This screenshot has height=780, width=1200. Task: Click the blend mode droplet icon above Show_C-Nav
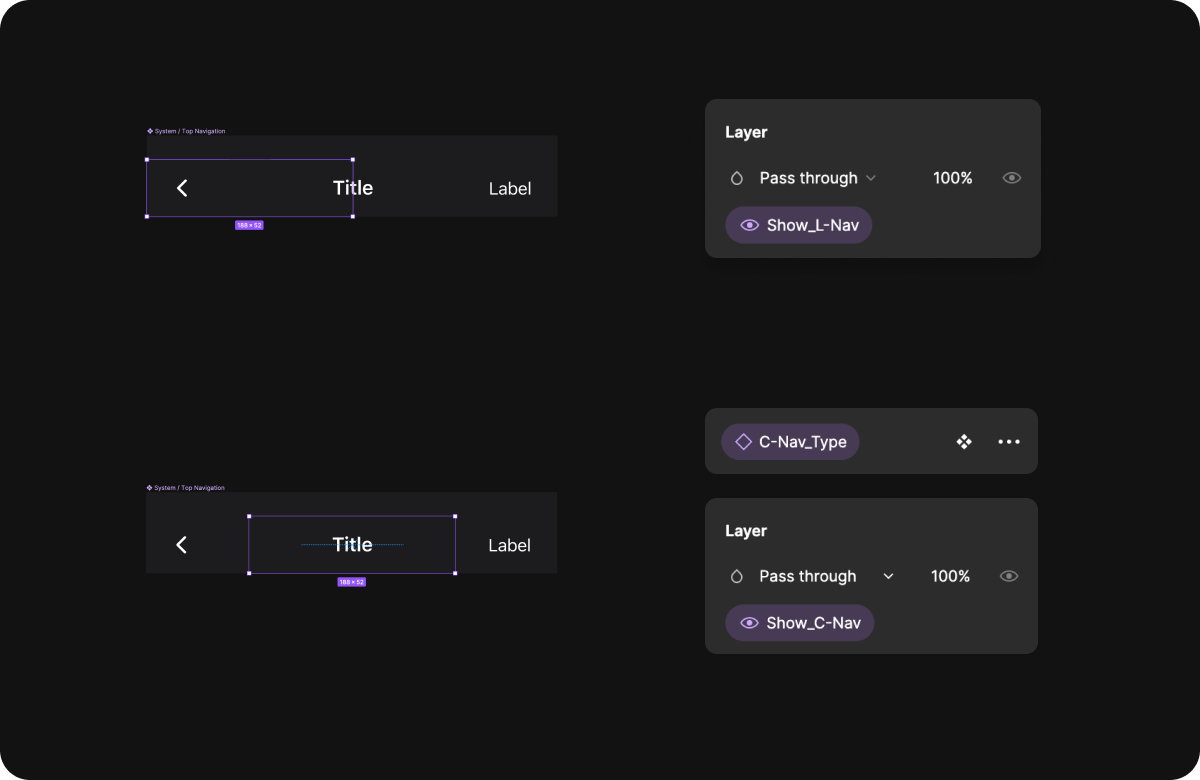click(737, 576)
